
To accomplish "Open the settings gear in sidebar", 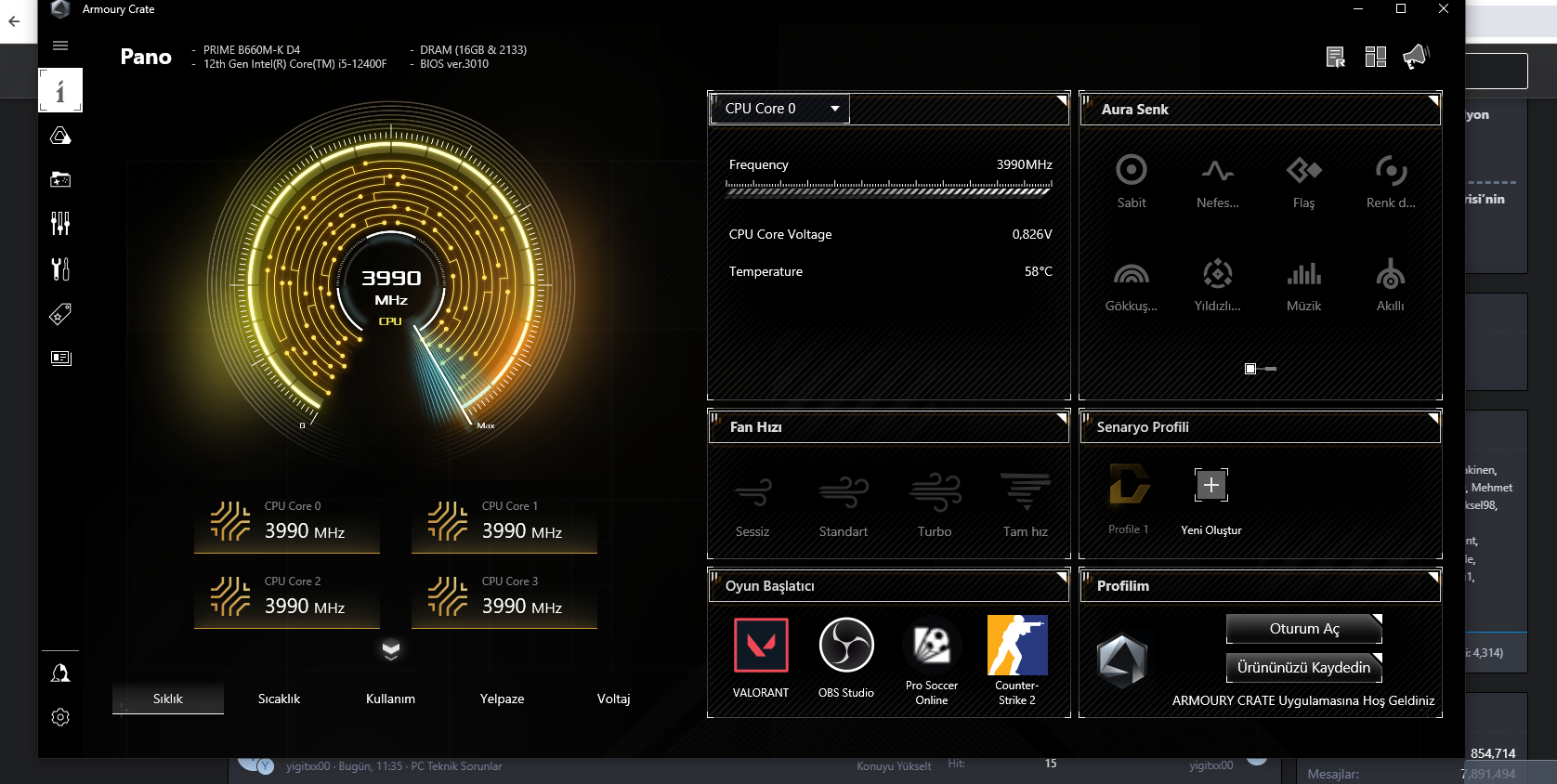I will pyautogui.click(x=60, y=717).
